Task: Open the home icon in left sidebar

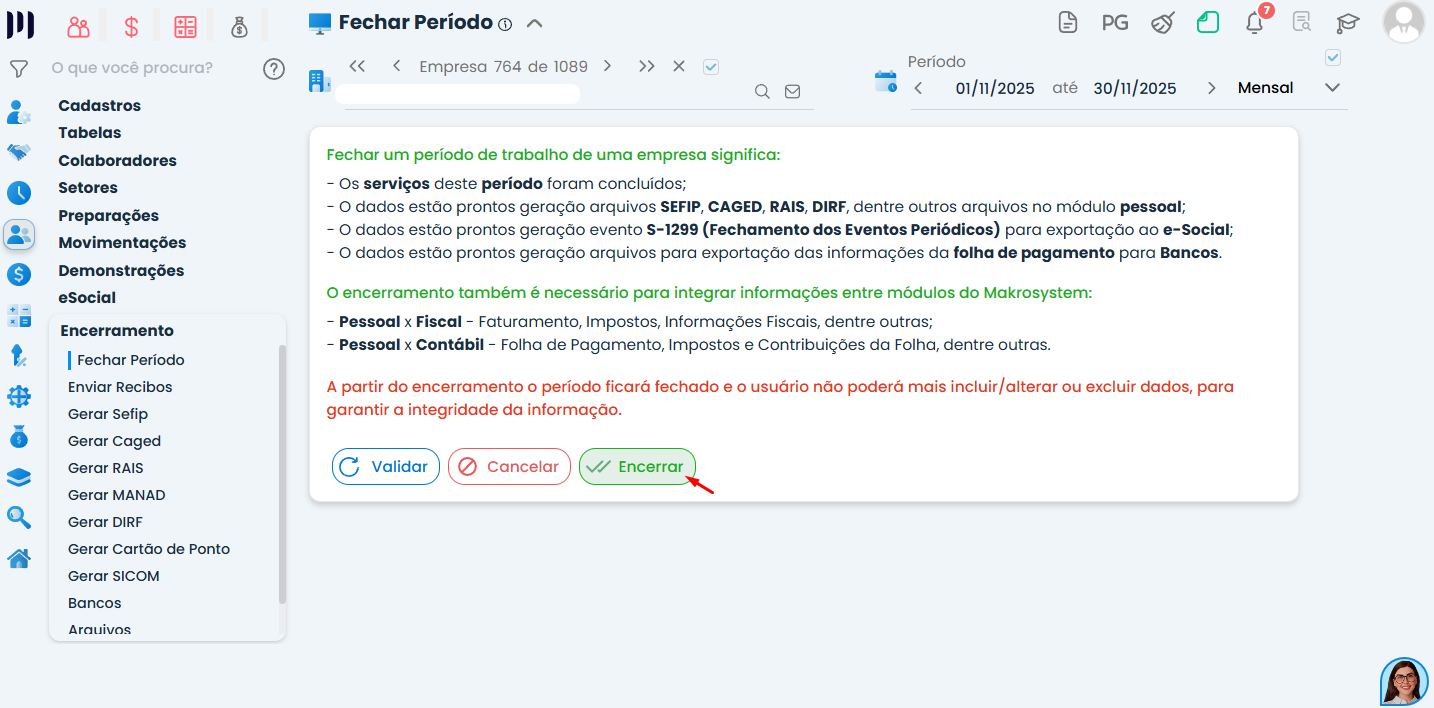Action: coord(19,558)
